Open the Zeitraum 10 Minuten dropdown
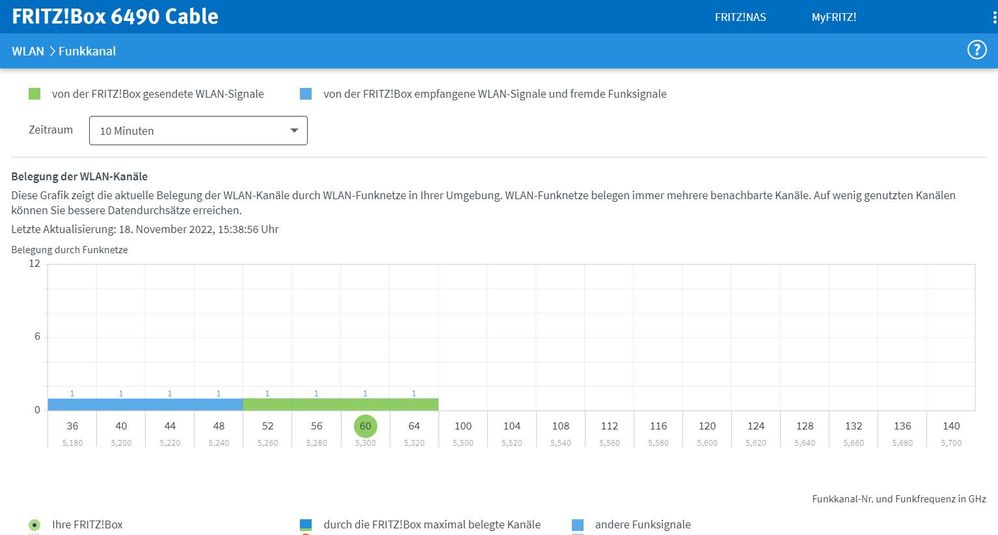Viewport: 998px width, 535px height. pos(198,130)
